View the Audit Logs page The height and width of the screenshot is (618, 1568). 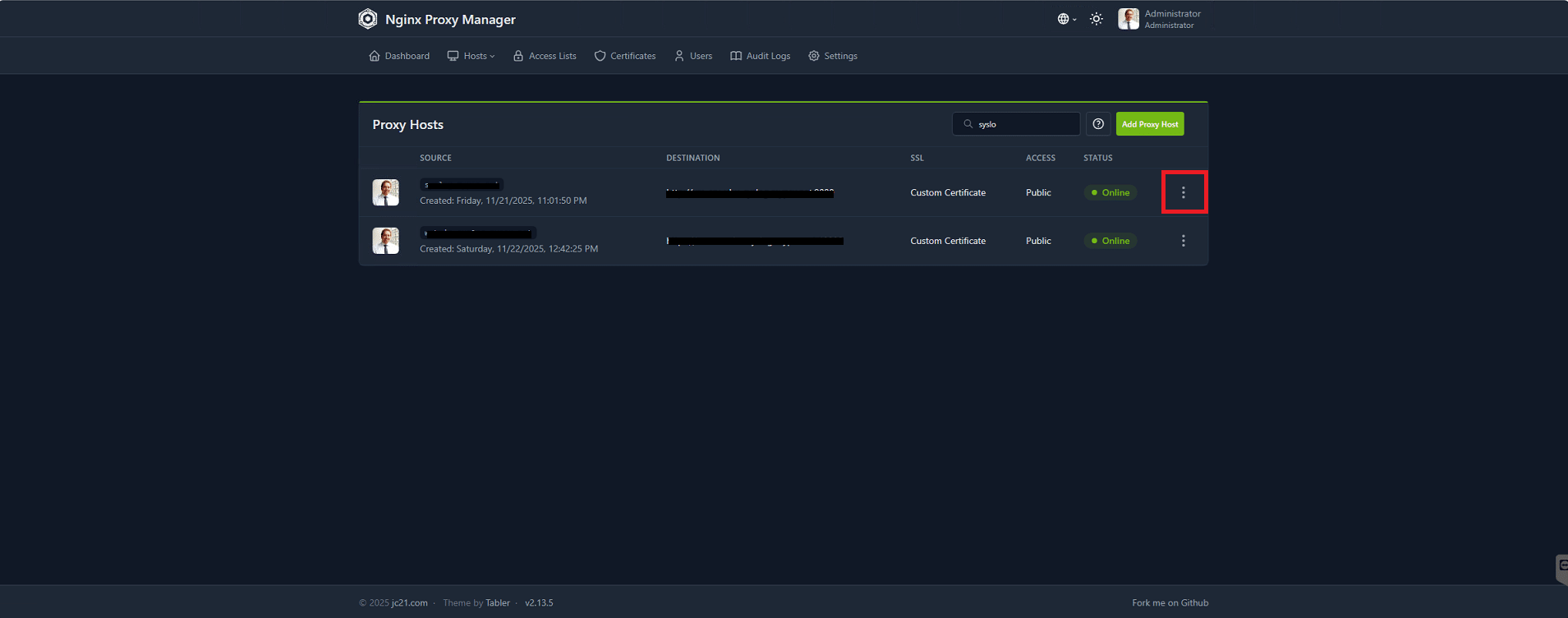tap(761, 56)
